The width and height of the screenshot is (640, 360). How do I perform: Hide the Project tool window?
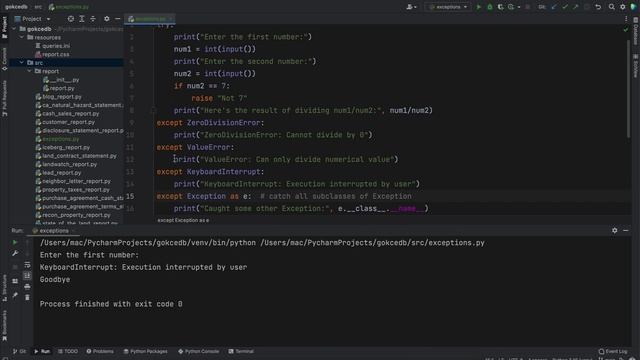coord(118,19)
